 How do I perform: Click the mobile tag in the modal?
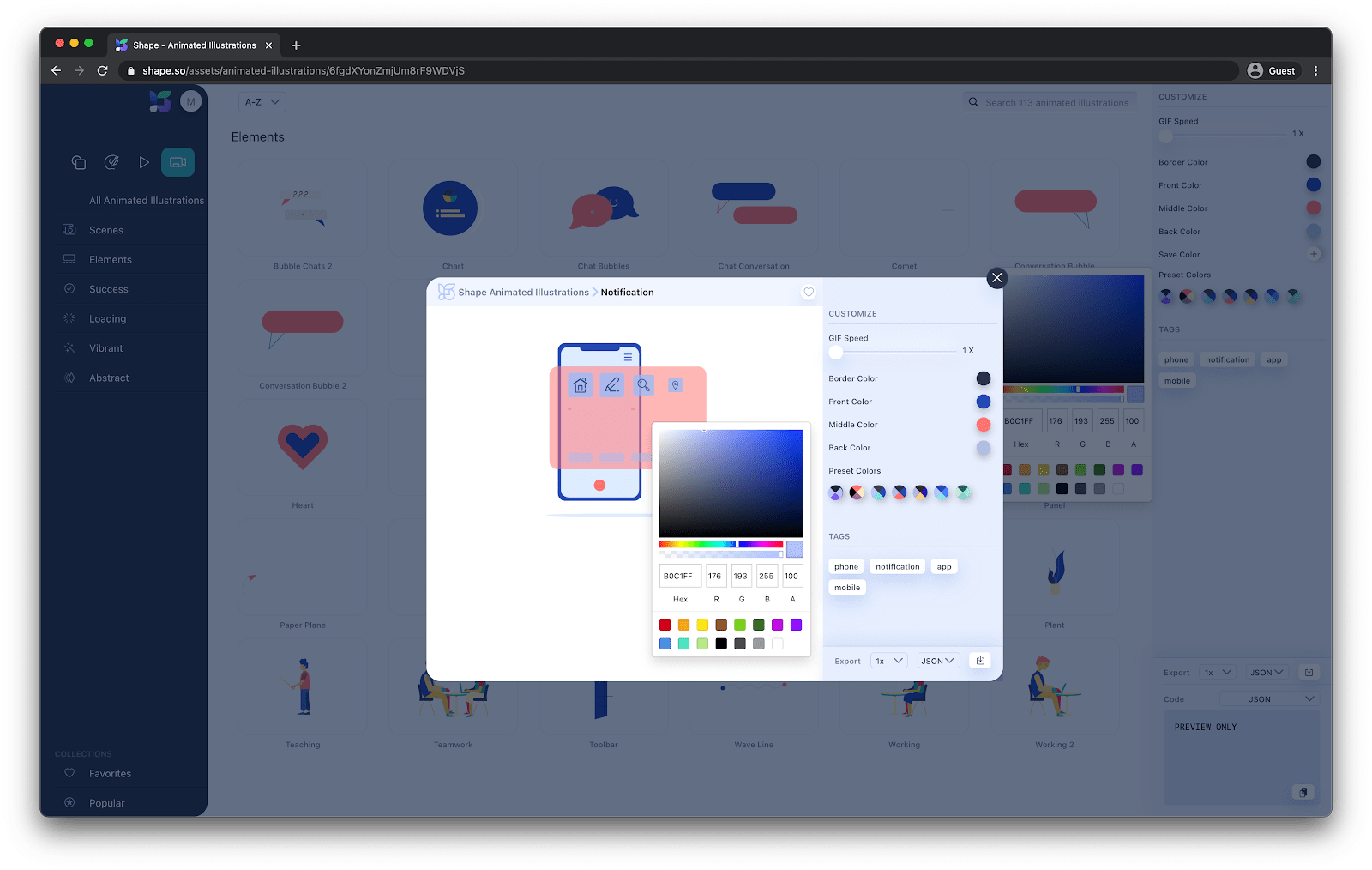847,588
